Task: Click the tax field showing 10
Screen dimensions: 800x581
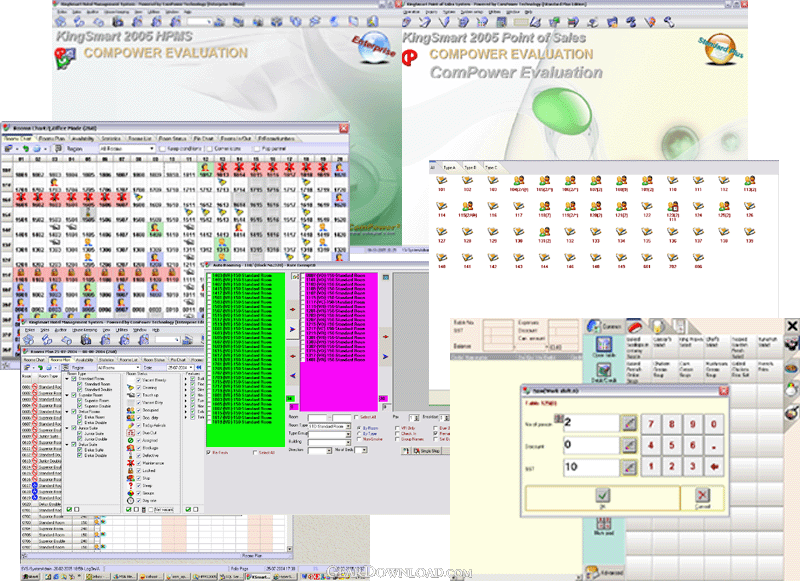Action: (x=591, y=467)
